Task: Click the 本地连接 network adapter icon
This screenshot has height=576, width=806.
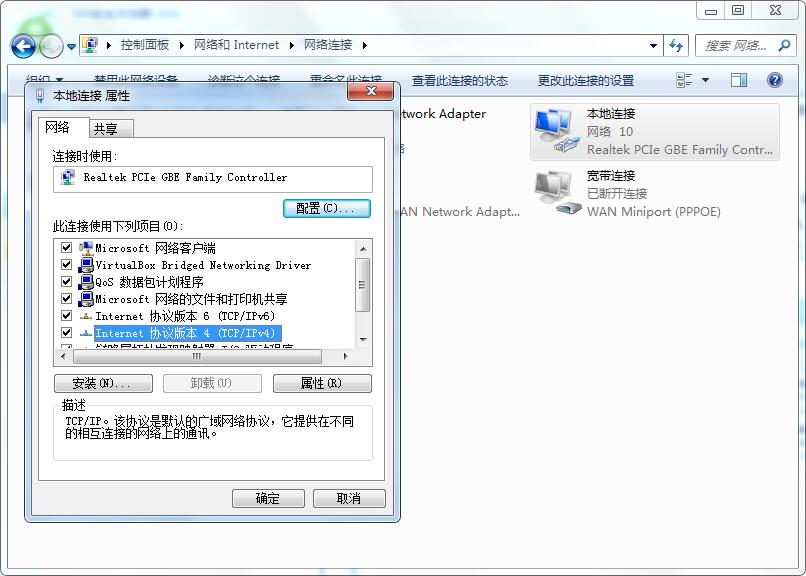Action: [555, 132]
